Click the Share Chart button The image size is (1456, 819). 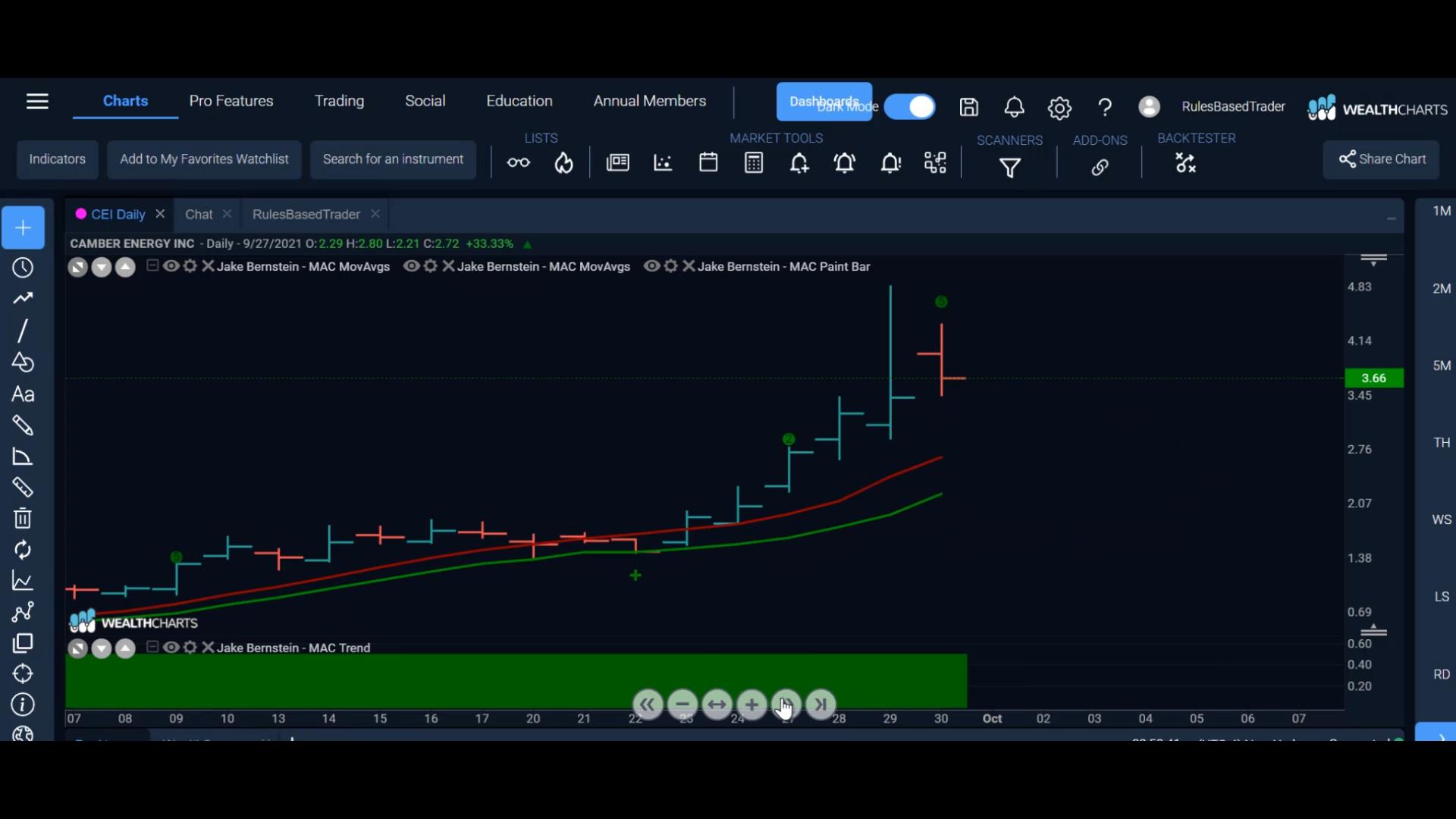point(1382,159)
